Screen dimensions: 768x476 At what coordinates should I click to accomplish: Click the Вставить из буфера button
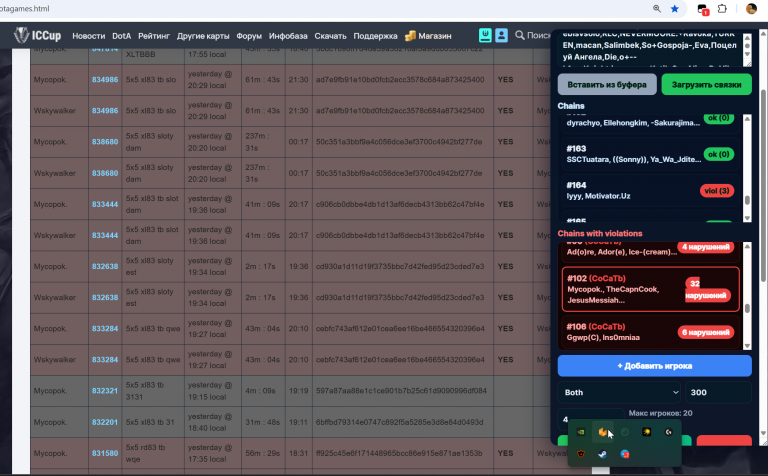point(607,84)
